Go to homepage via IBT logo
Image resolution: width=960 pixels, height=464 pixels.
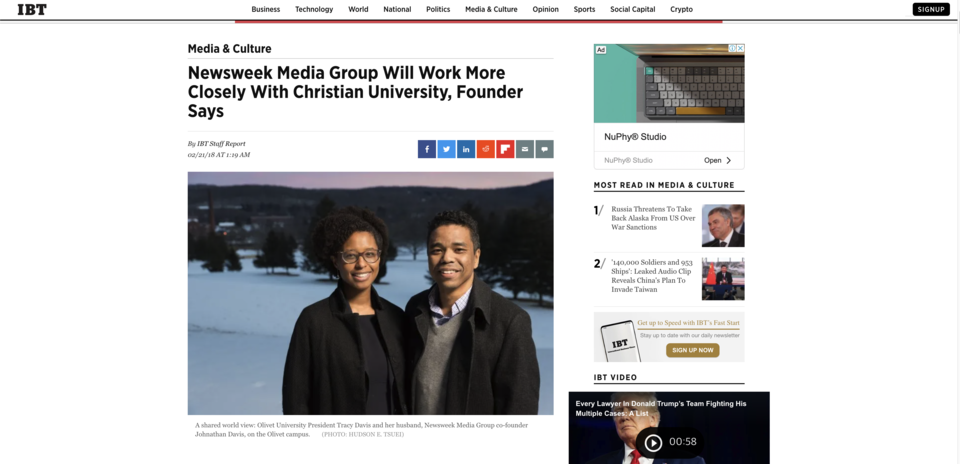(x=32, y=9)
